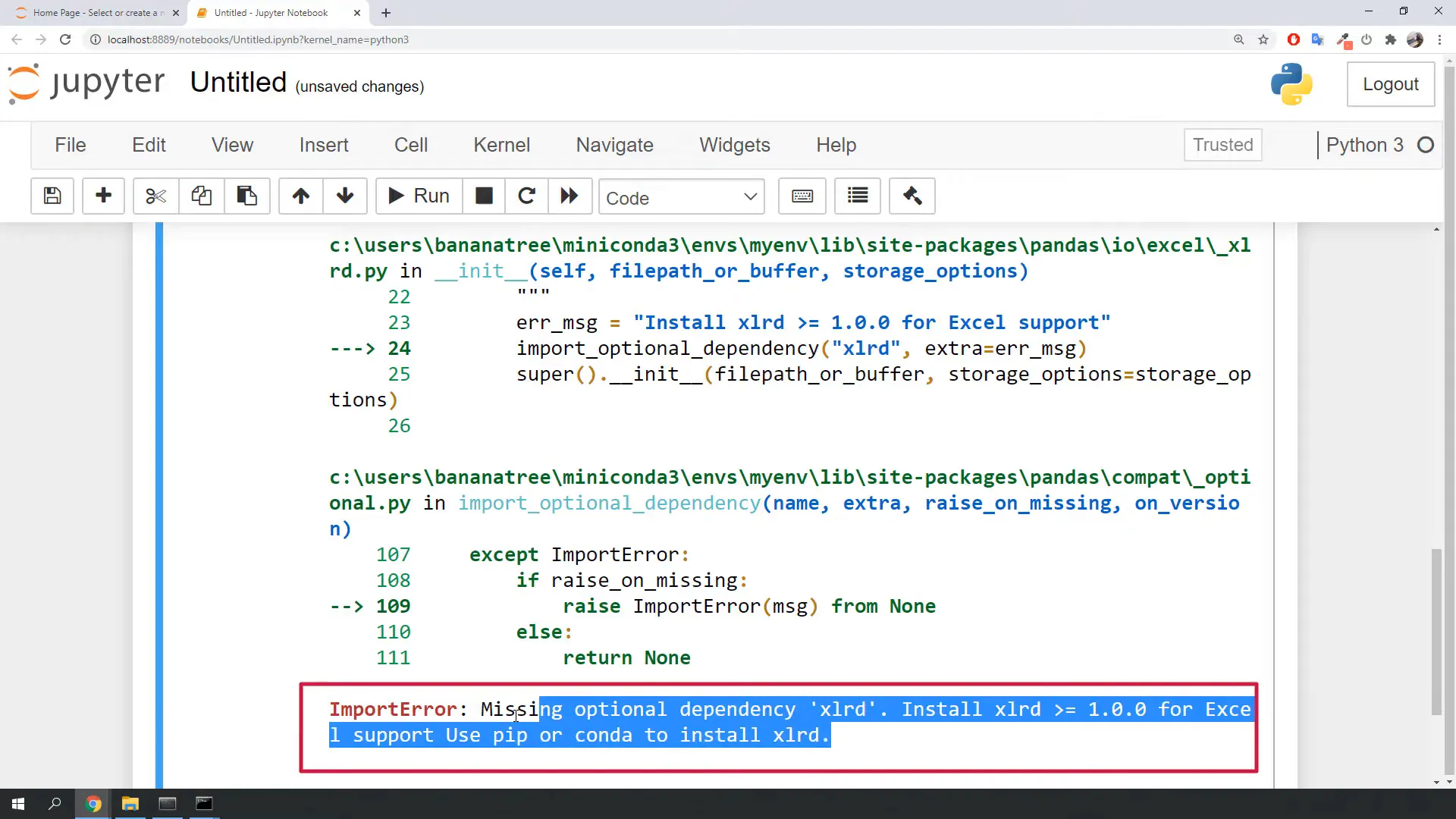Restart kernel and rerun all fast-forward icon
Viewport: 1456px width, 819px height.
point(570,196)
